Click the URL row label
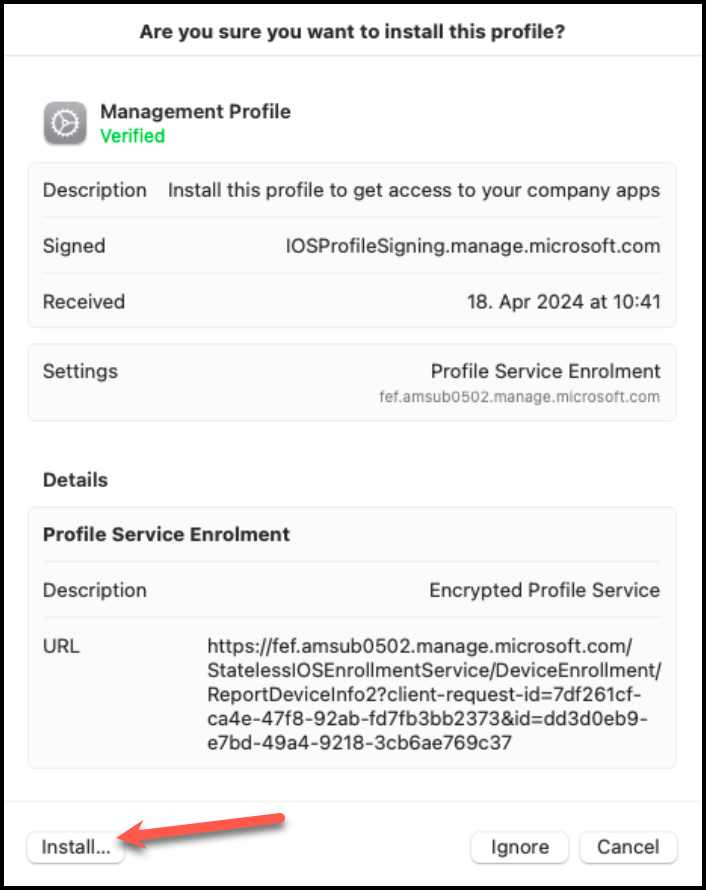This screenshot has height=890, width=706. pyautogui.click(x=61, y=646)
